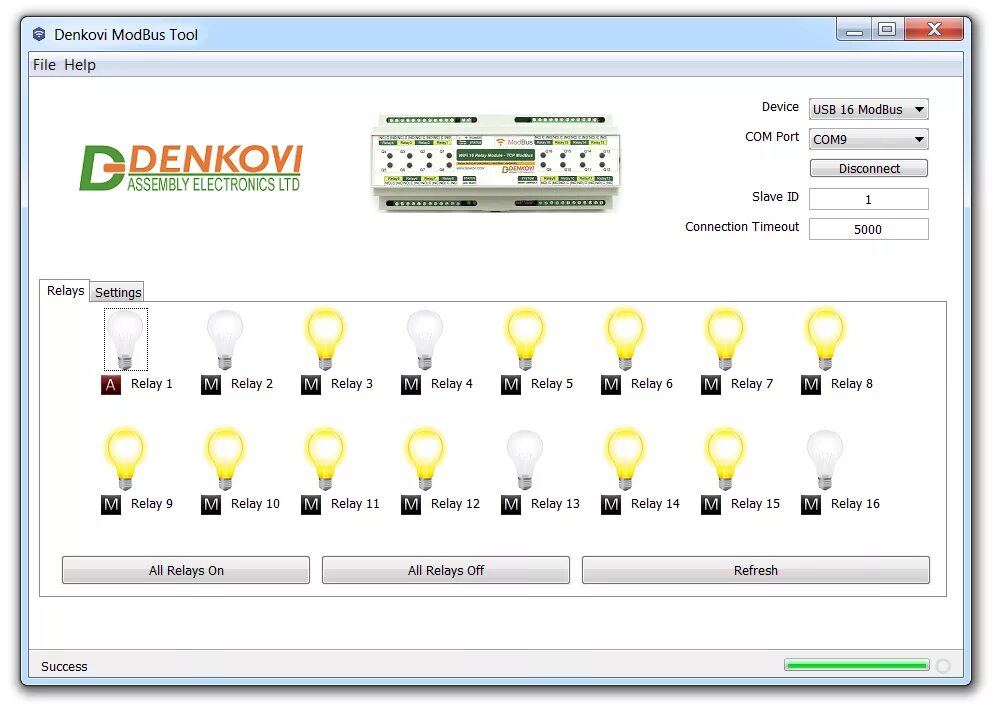Toggle the Relay 6 light bulb
This screenshot has height=726, width=994.
625,339
